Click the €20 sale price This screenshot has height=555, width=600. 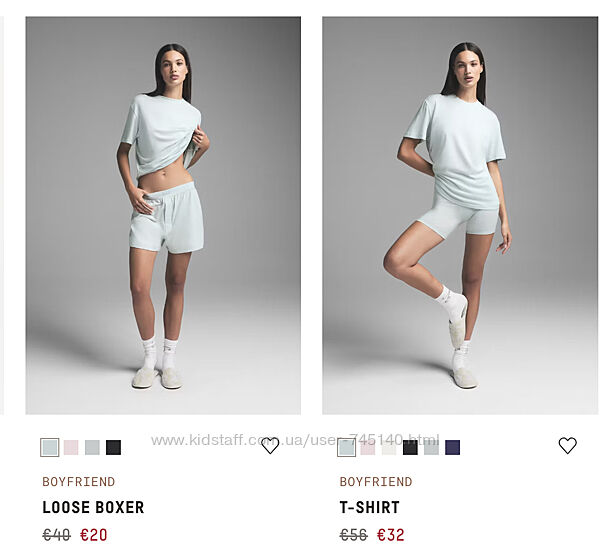94,535
